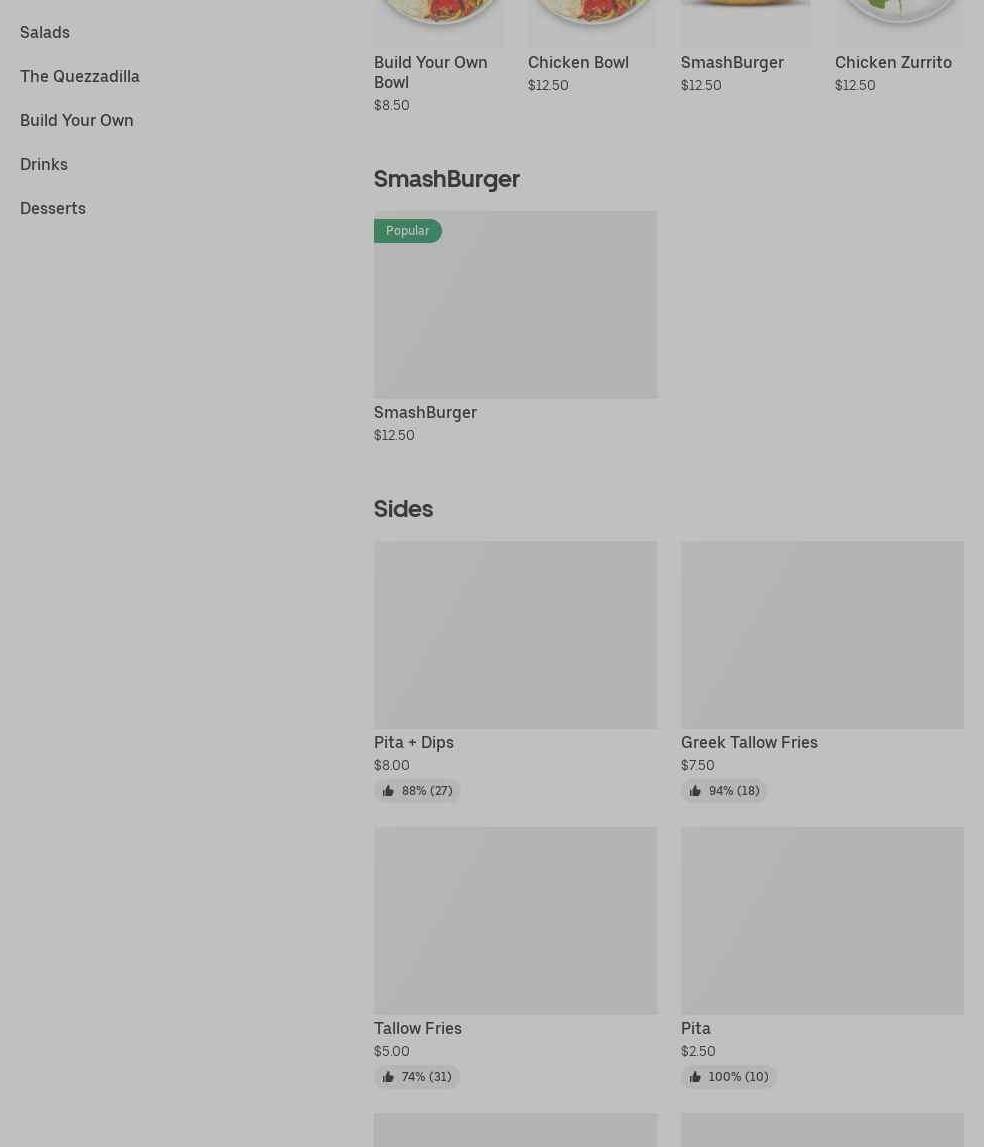Viewport: 984px width, 1147px height.
Task: Choose the Chicken Zurrito item
Action: 893,62
